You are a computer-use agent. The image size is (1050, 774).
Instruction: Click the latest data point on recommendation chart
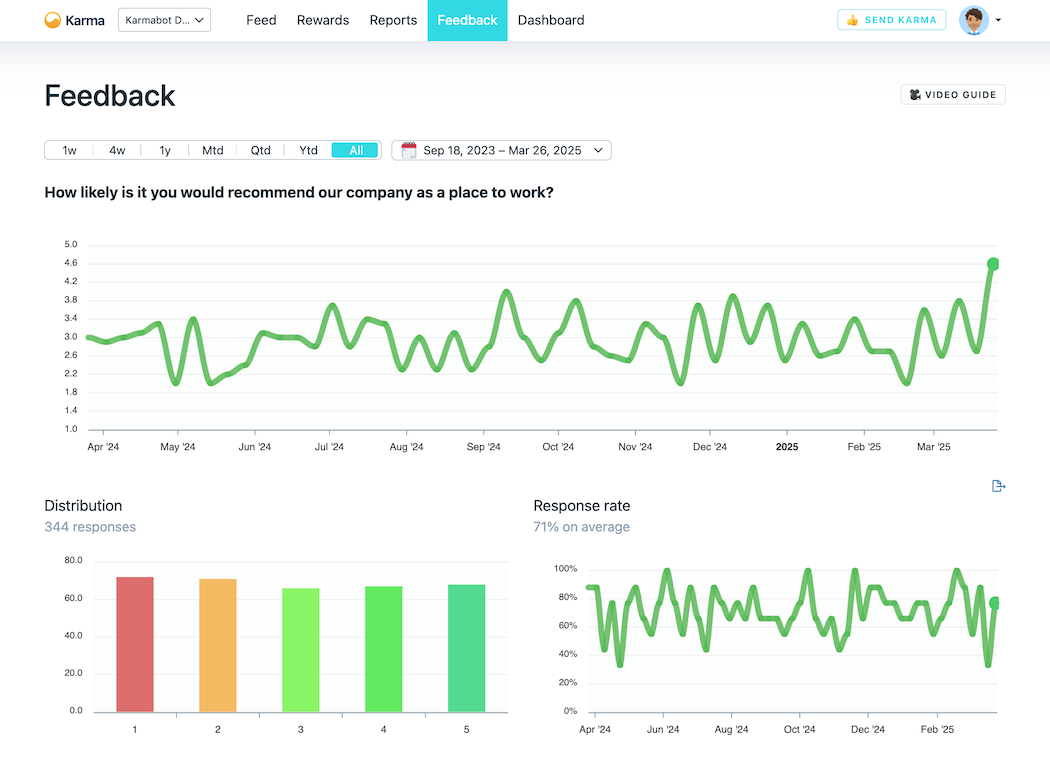[x=993, y=264]
